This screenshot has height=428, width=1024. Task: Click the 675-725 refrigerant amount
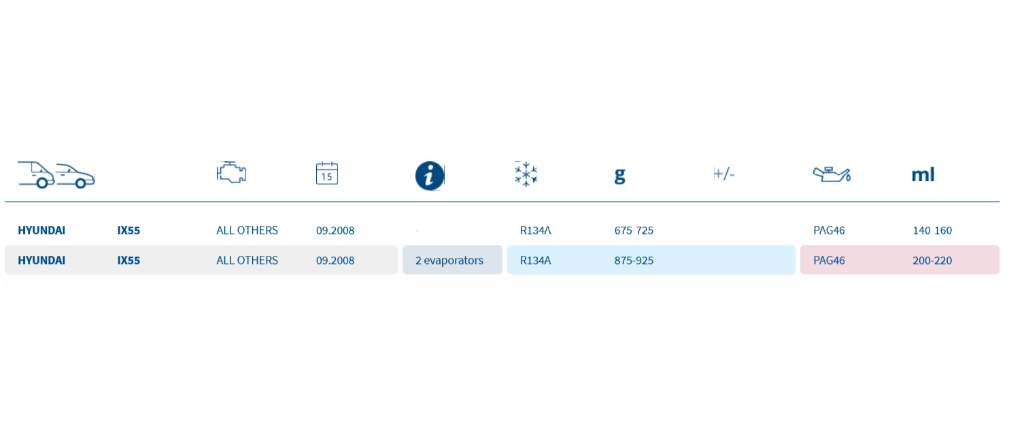pos(633,230)
